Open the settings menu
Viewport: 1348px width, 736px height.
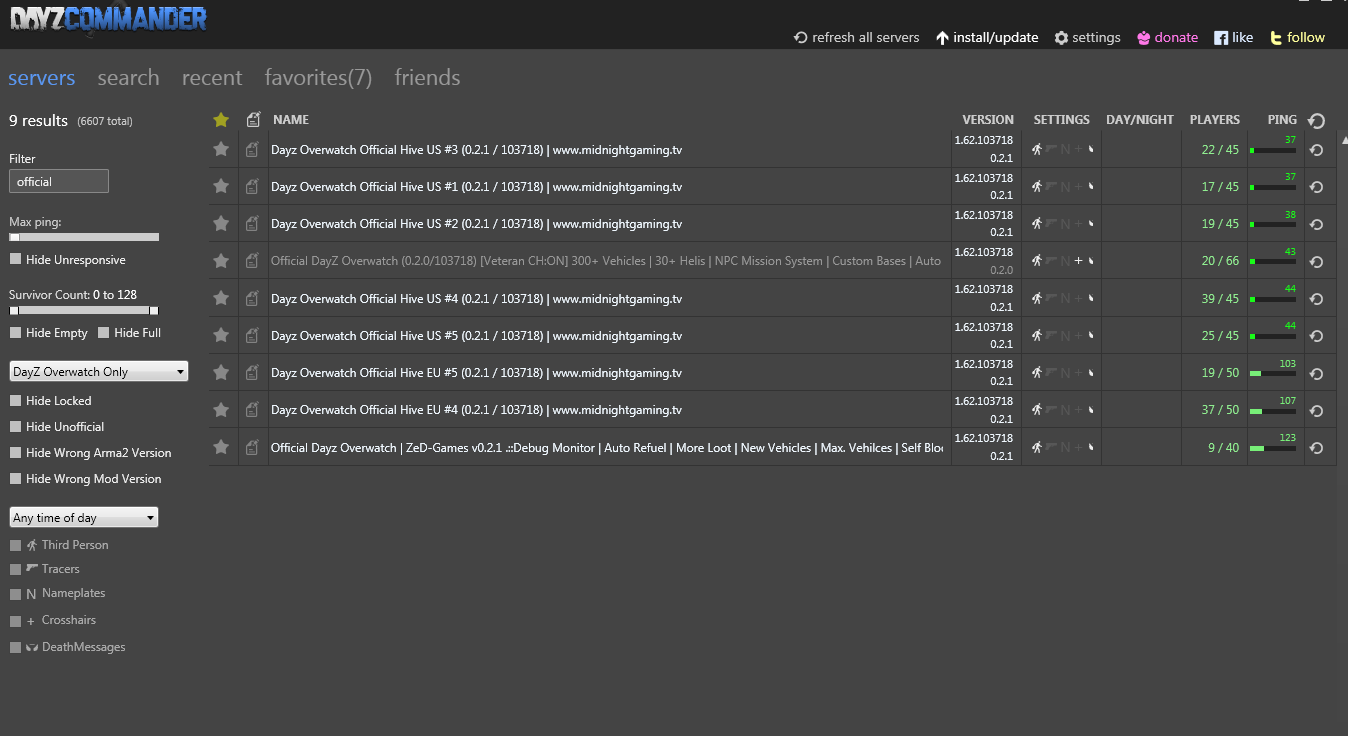pyautogui.click(x=1087, y=38)
